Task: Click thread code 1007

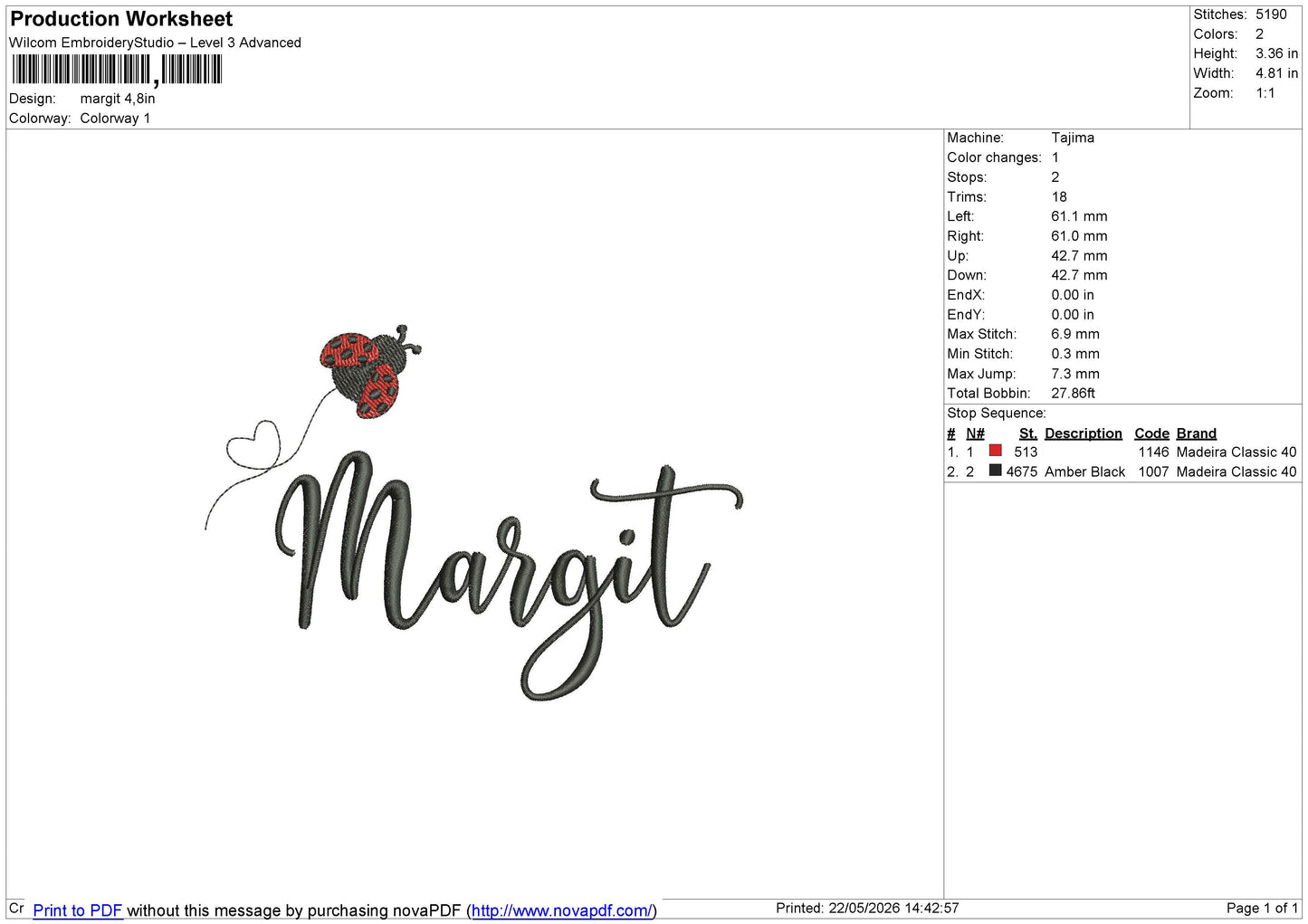Action: (x=1154, y=472)
